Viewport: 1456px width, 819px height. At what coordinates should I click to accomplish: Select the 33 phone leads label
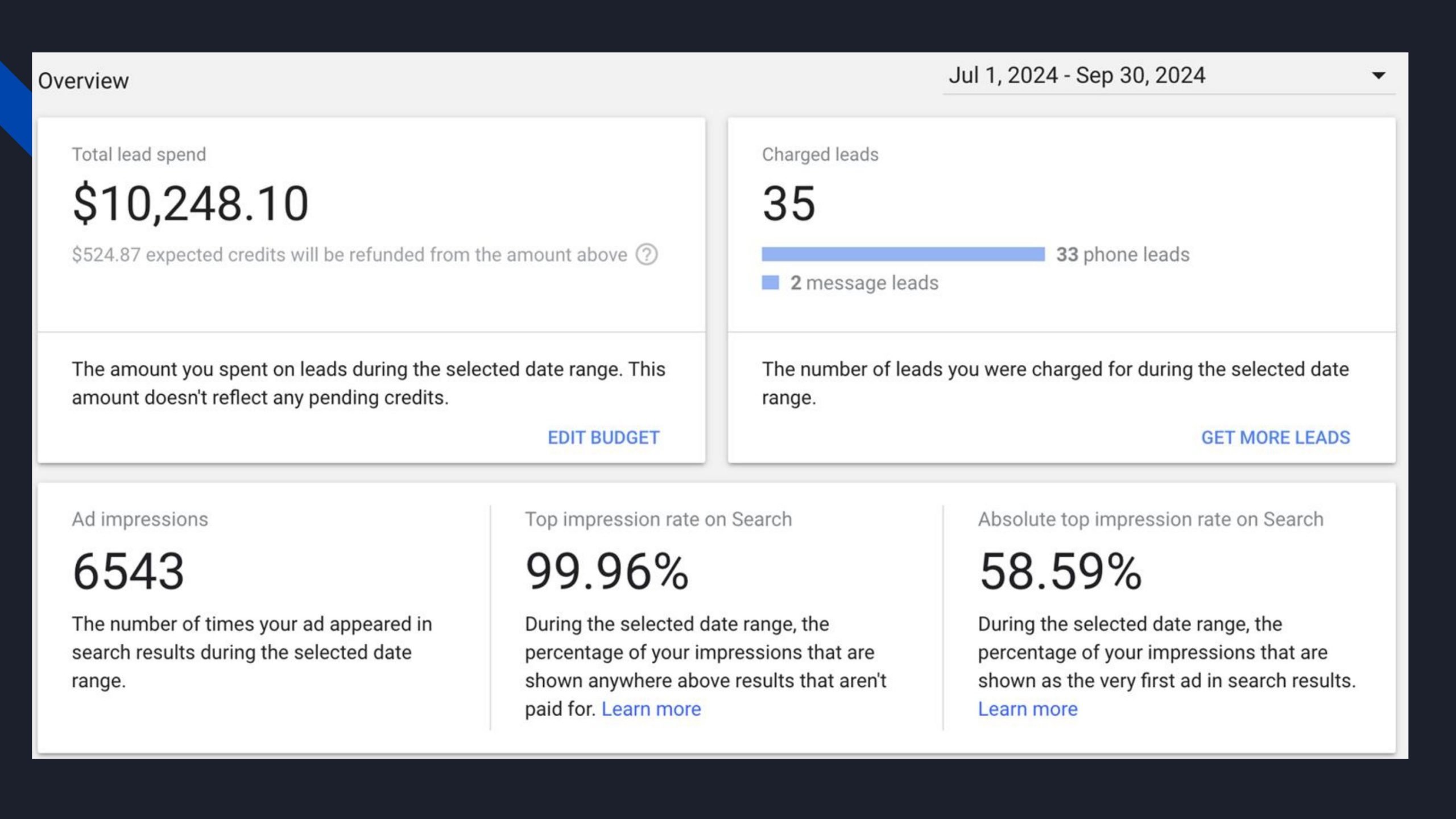tap(1123, 254)
